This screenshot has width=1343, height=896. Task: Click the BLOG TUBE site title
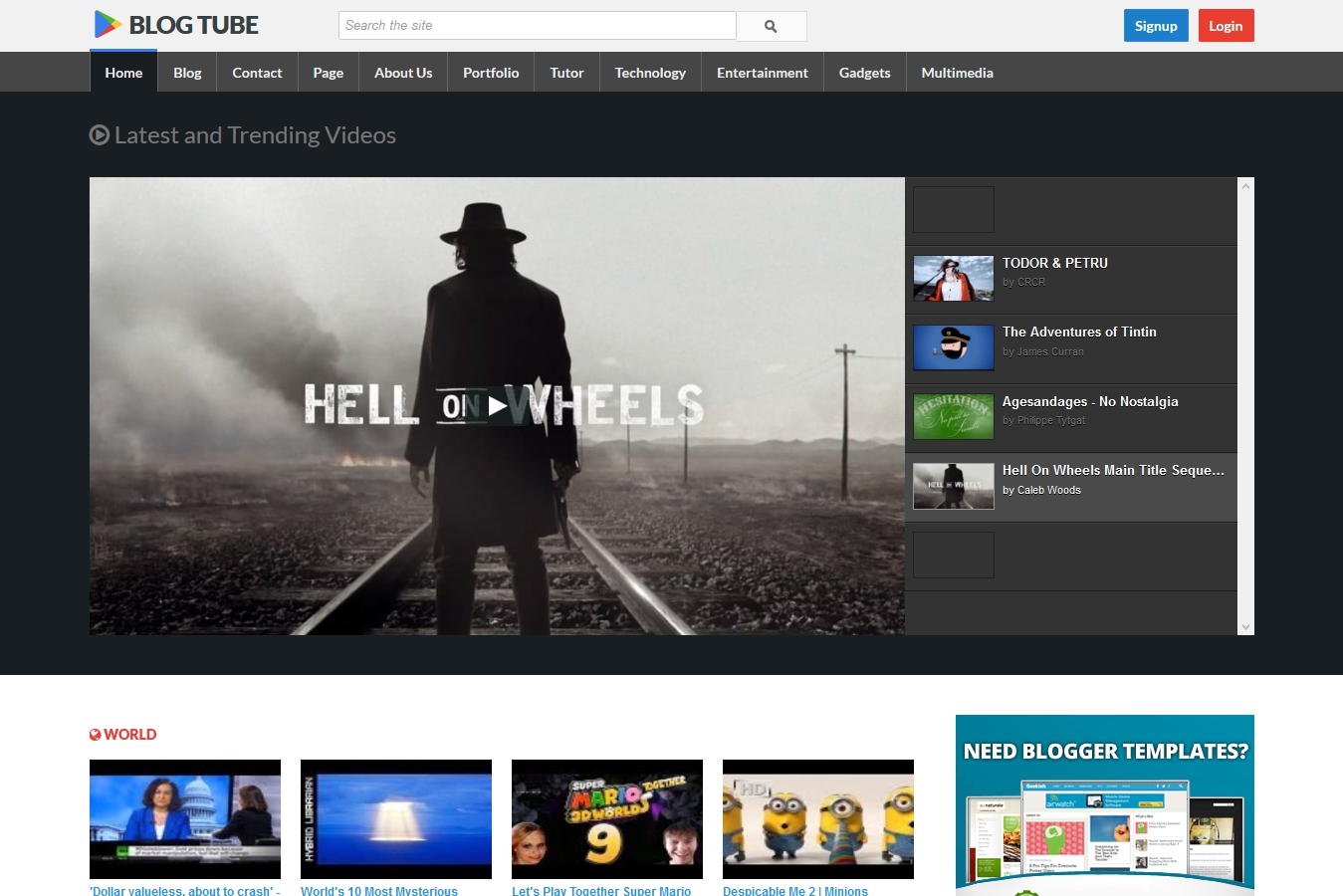[194, 25]
